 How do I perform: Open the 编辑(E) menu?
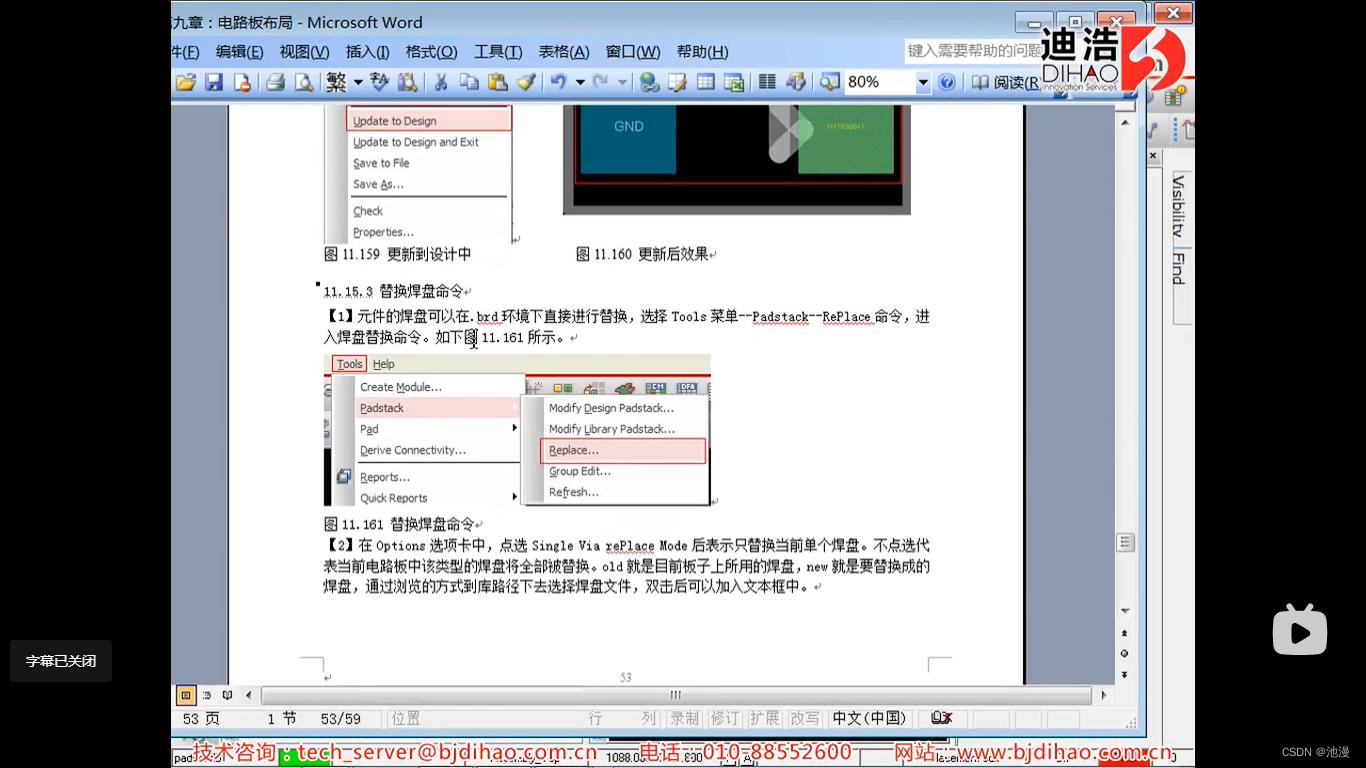point(239,52)
